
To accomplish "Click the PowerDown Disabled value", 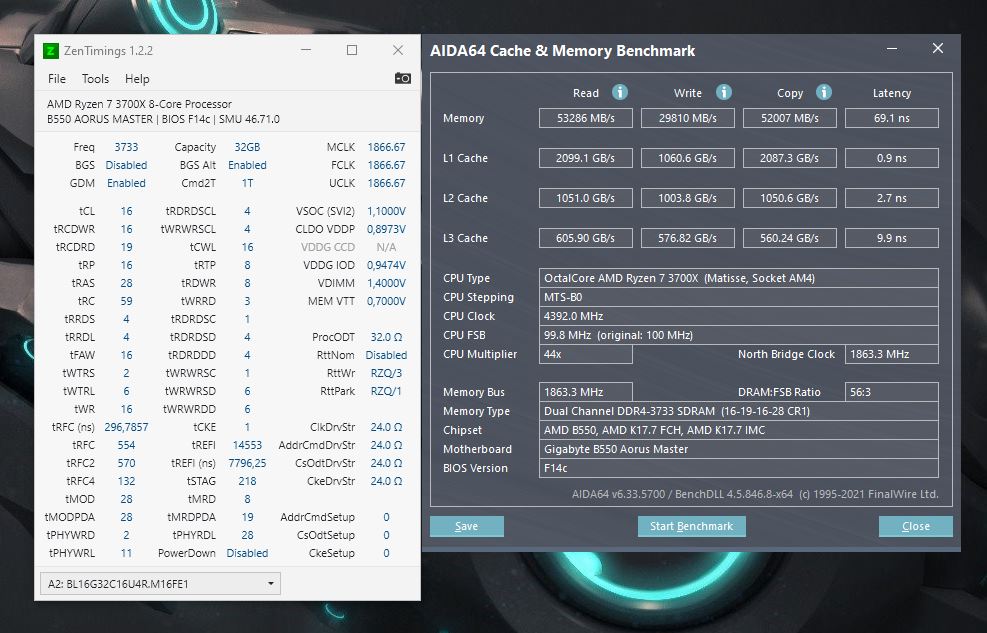I will tap(247, 553).
